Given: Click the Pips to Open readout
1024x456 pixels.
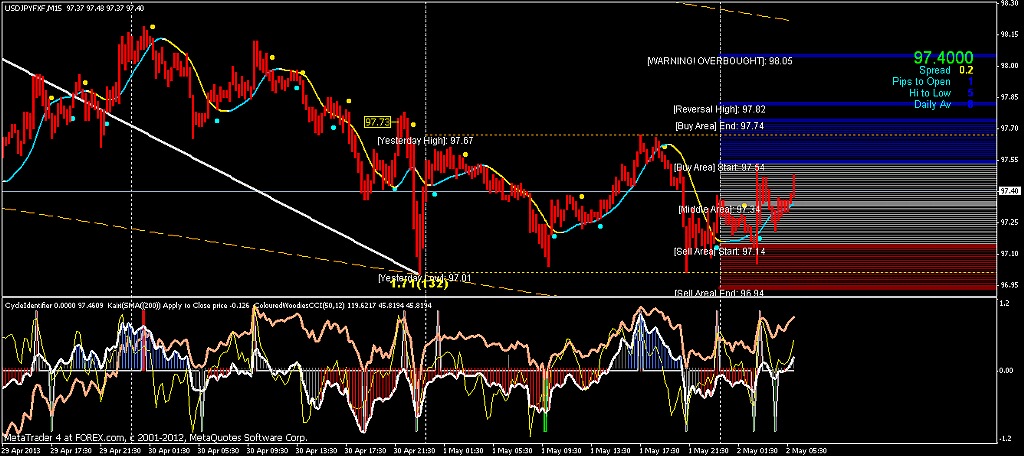Looking at the screenshot, I should click(x=933, y=82).
